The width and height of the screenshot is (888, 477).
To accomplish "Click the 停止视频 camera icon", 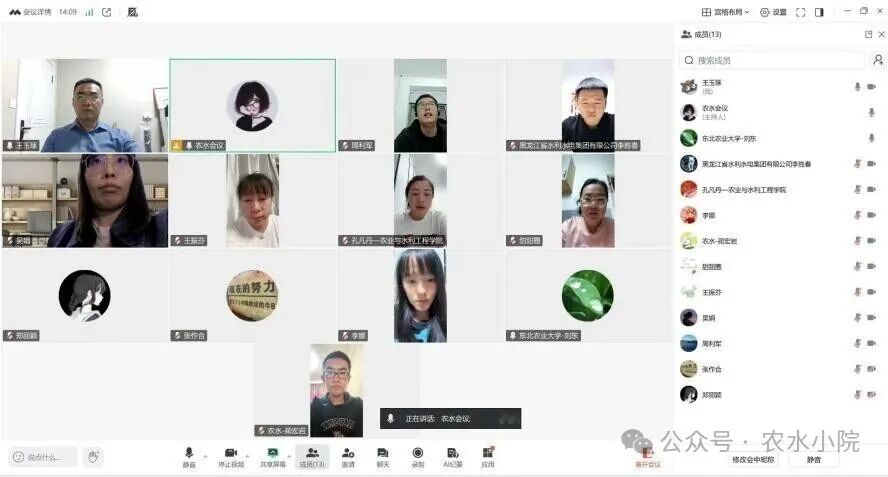I will pos(230,454).
